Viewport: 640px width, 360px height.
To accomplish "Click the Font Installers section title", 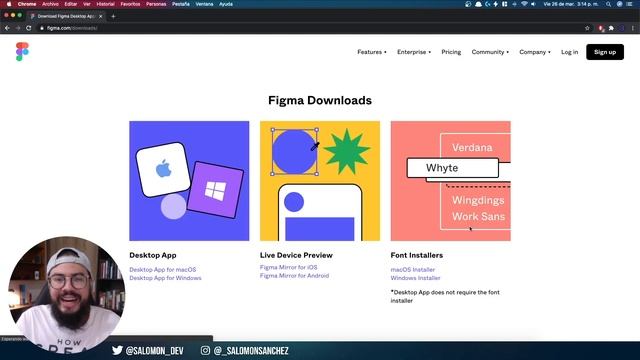I will pyautogui.click(x=417, y=255).
